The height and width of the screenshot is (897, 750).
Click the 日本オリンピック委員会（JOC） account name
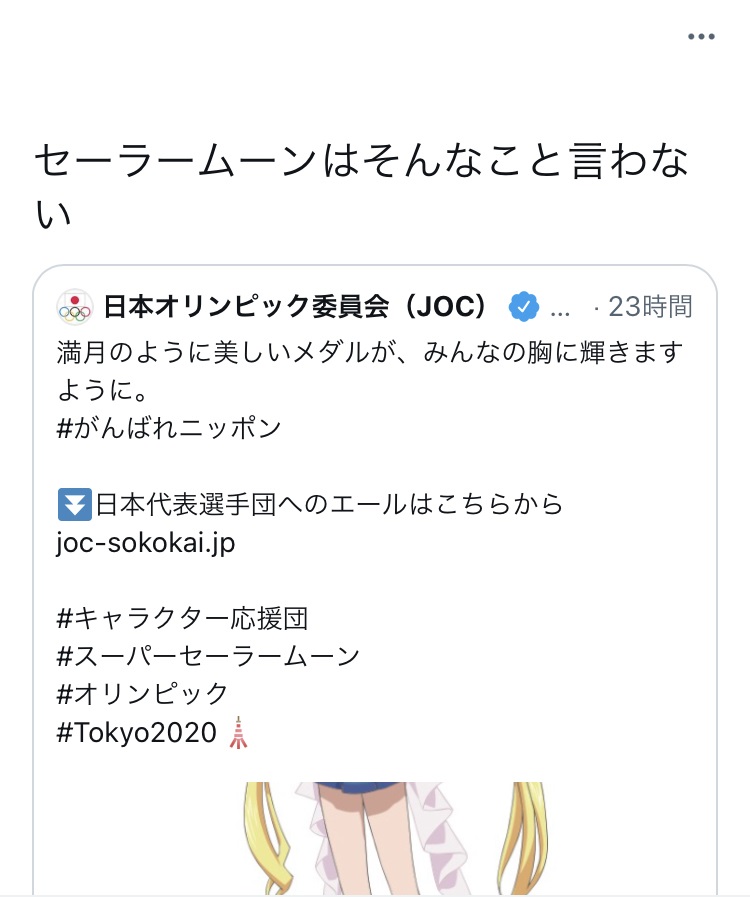[x=295, y=307]
